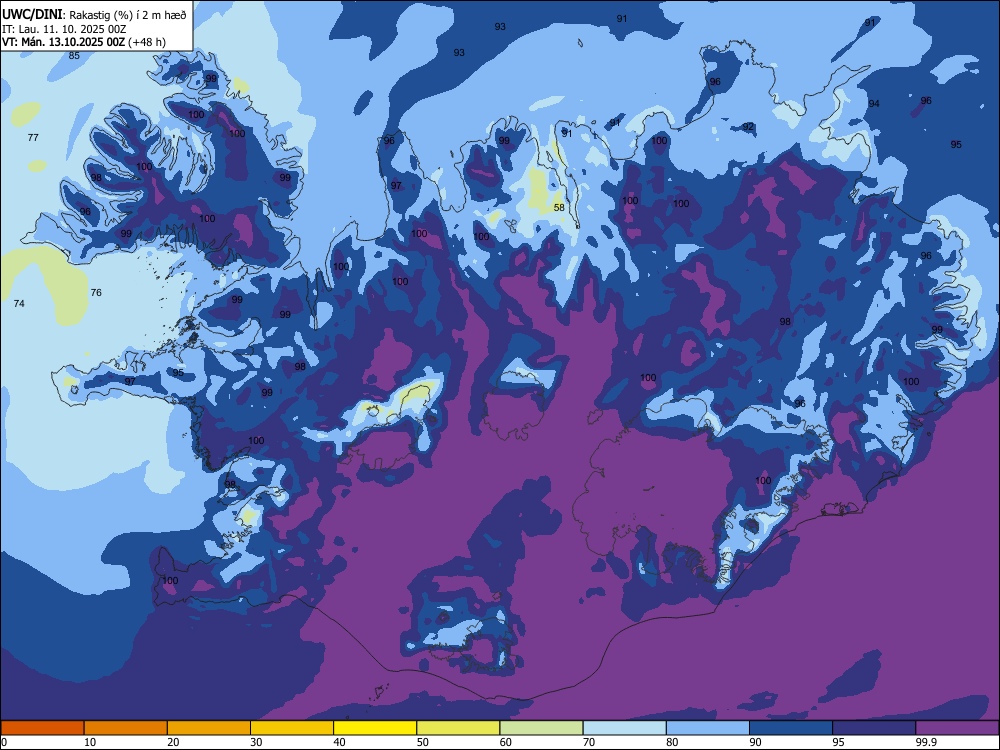Screen dimensions: 1000x750
Task: Click the humidity value 85 below the title box
Action: (75, 55)
